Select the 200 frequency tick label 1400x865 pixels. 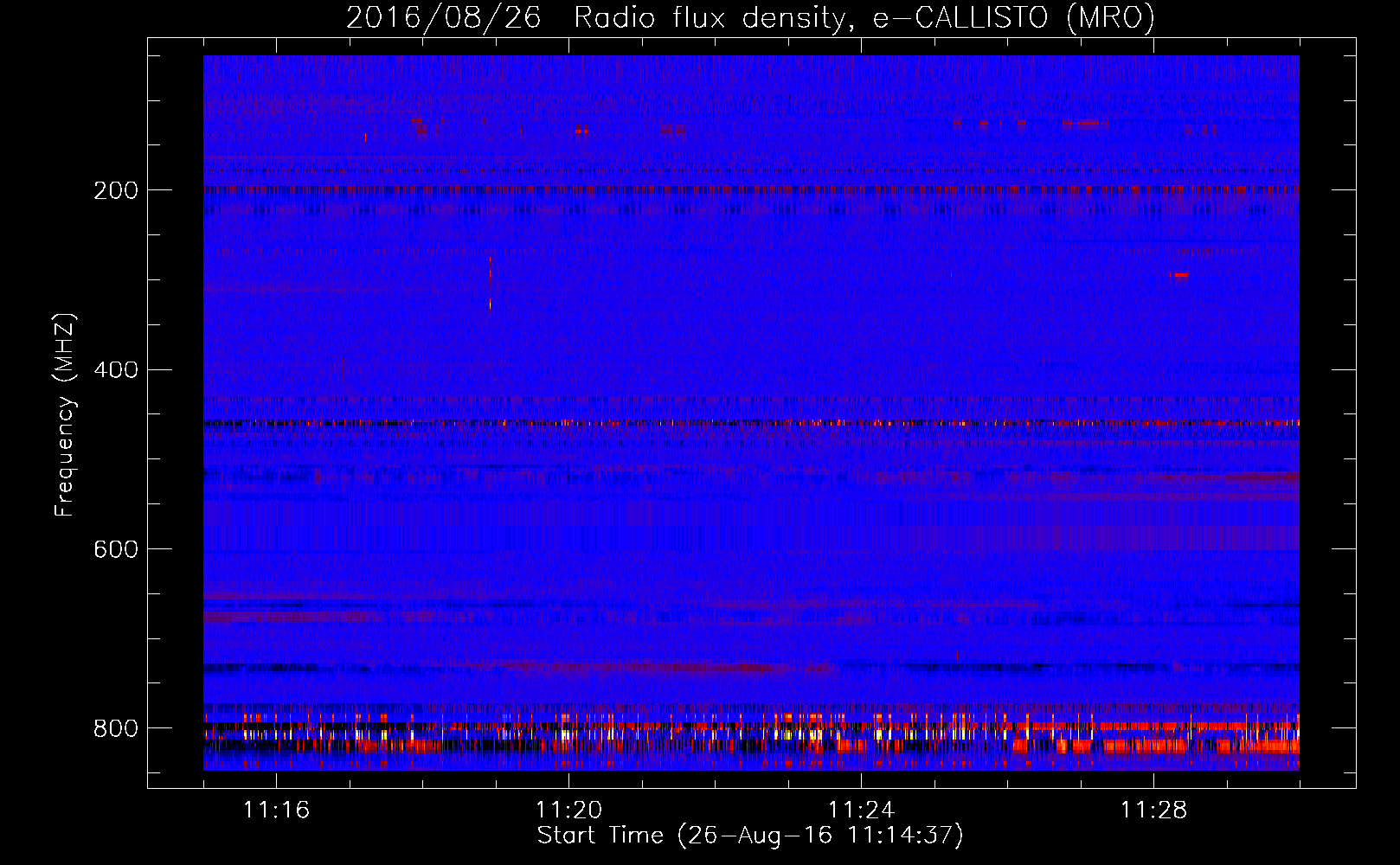(115, 190)
